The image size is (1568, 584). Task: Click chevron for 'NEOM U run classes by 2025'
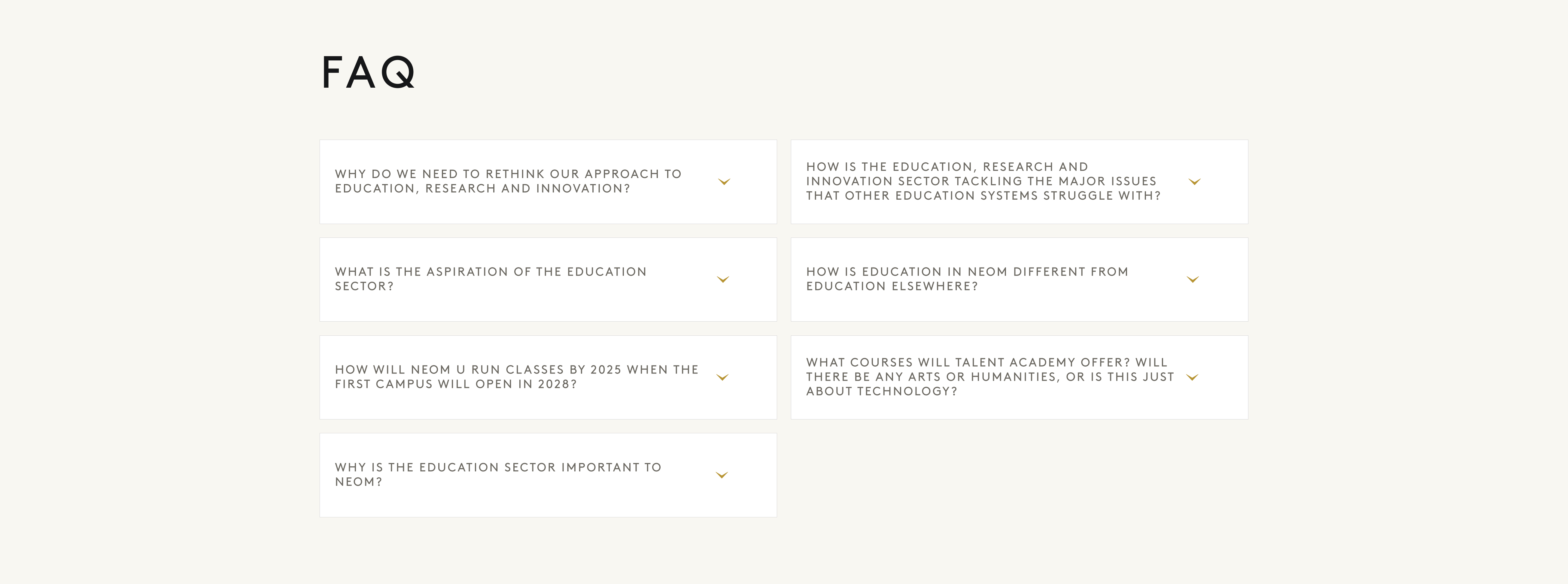point(722,378)
